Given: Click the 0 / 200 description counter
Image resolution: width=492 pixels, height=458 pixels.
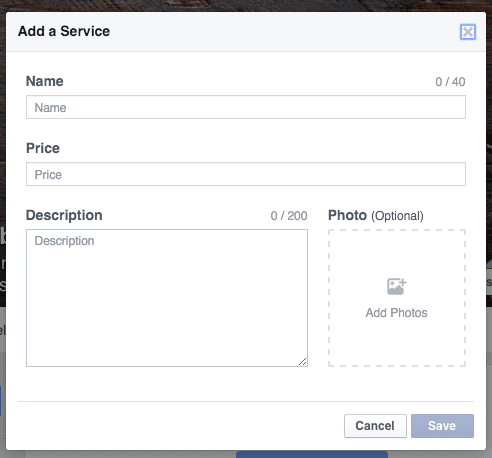Looking at the screenshot, I should (x=289, y=216).
